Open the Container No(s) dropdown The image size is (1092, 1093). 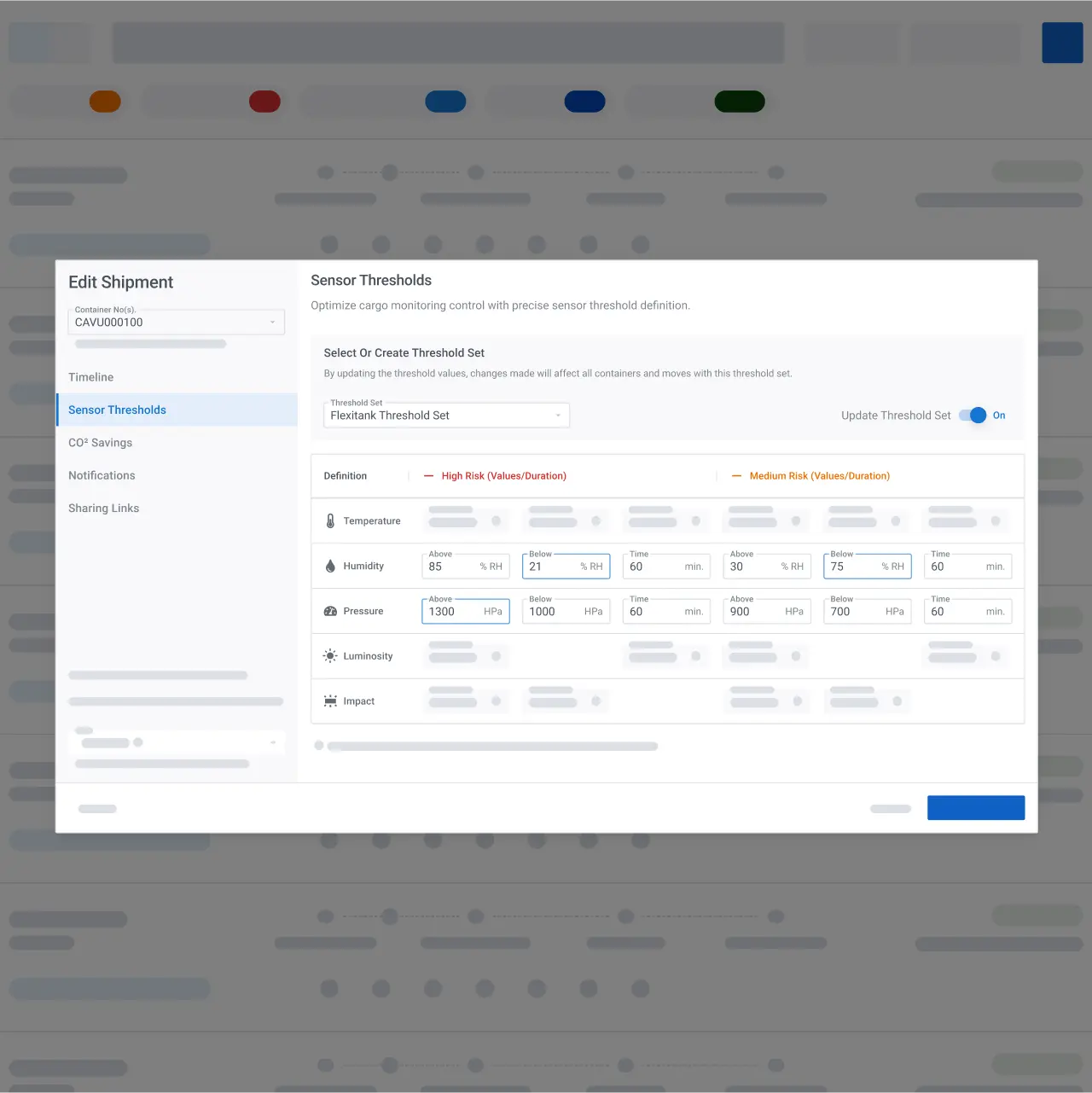[274, 322]
